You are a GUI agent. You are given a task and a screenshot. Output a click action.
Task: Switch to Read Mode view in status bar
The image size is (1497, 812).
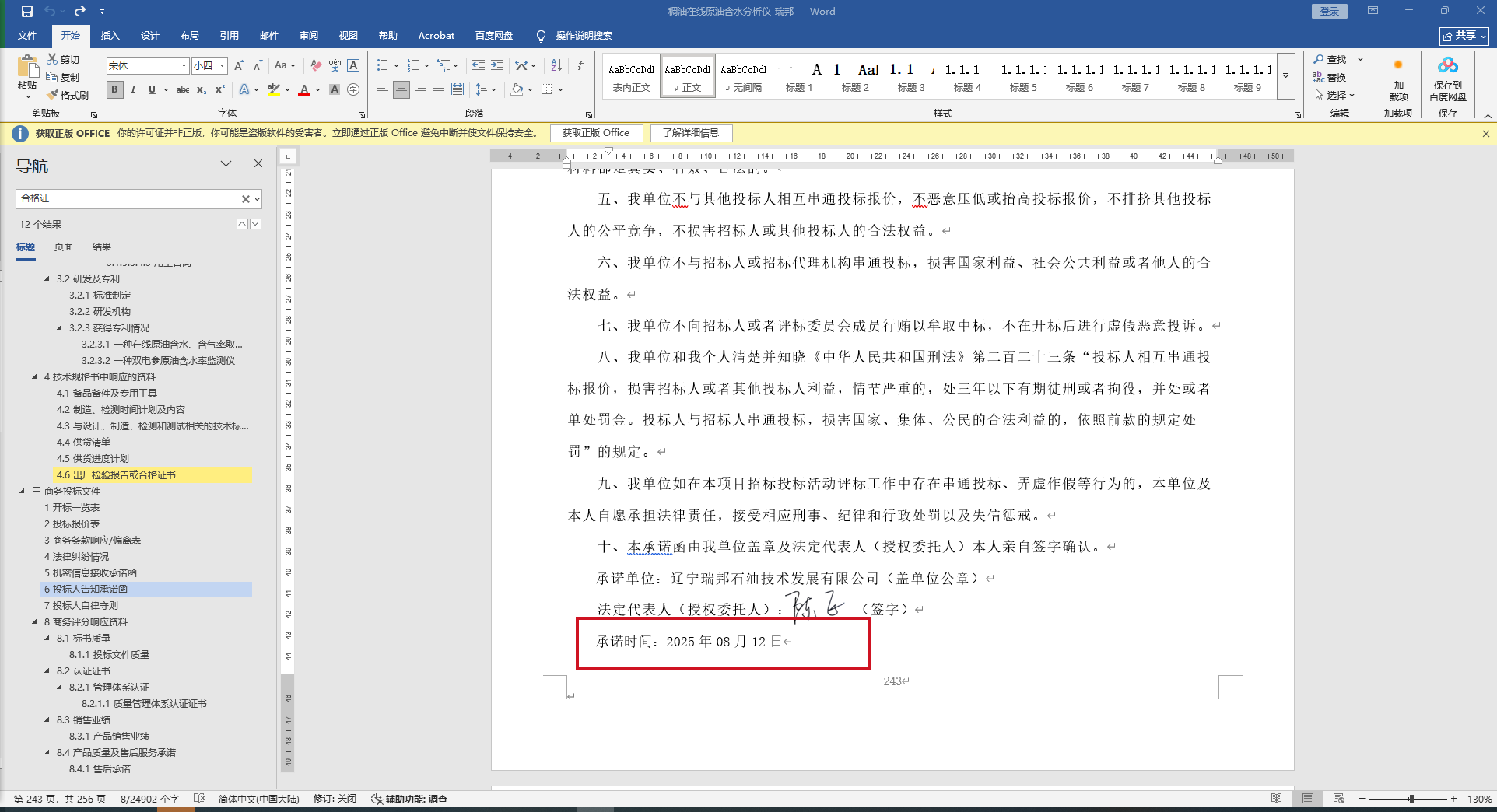1276,799
